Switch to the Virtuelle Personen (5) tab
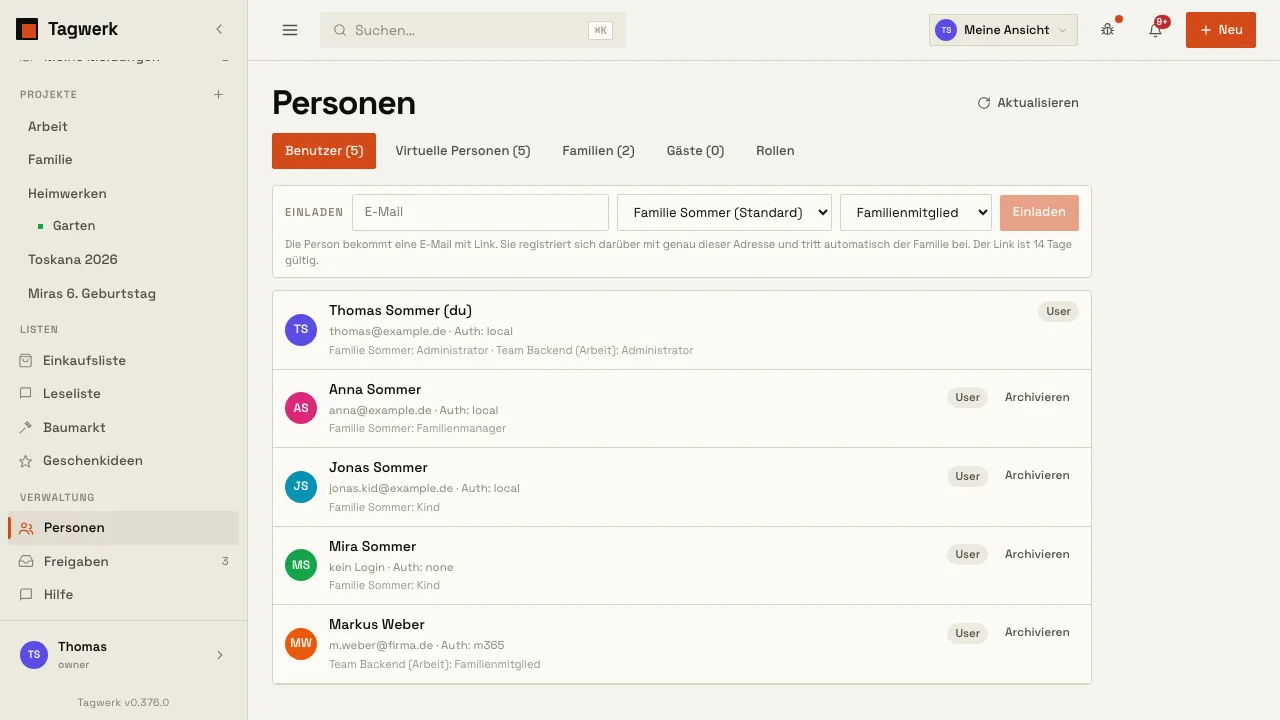Screen dimensions: 1280x720 tap(463, 151)
